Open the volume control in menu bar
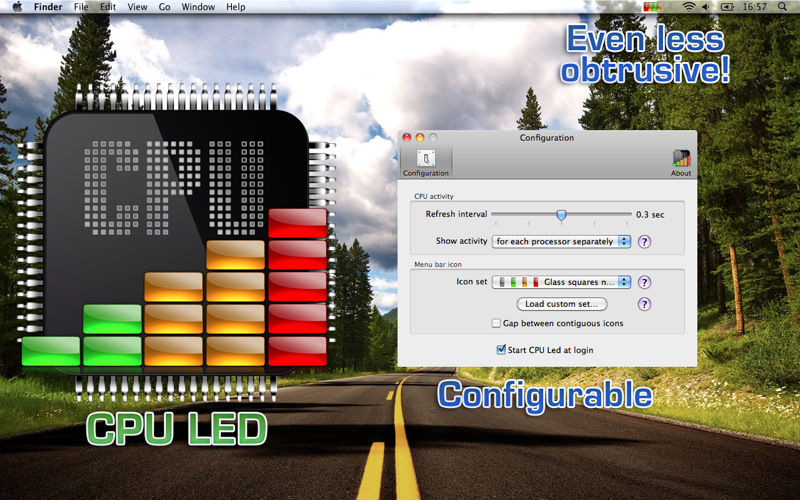This screenshot has height=500, width=800. tap(706, 7)
